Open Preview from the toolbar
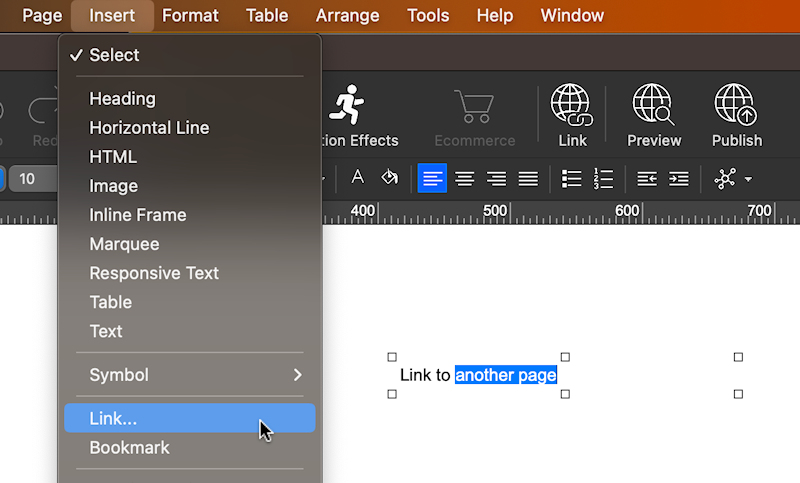 point(653,105)
